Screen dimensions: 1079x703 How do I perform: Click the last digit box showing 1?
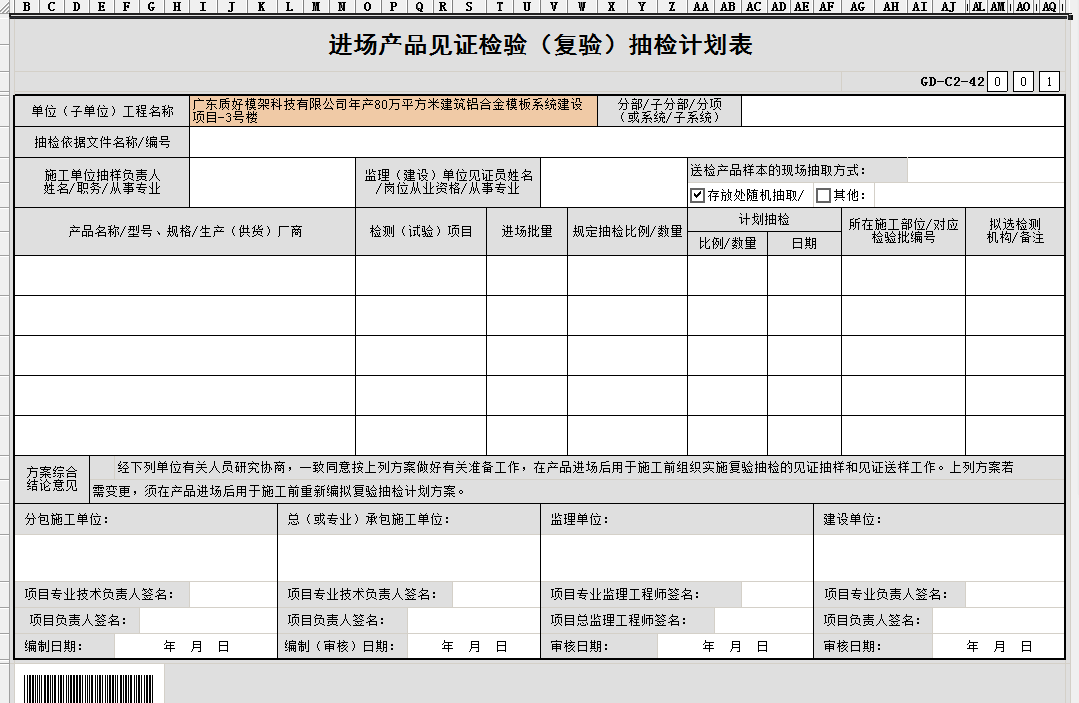[1049, 82]
